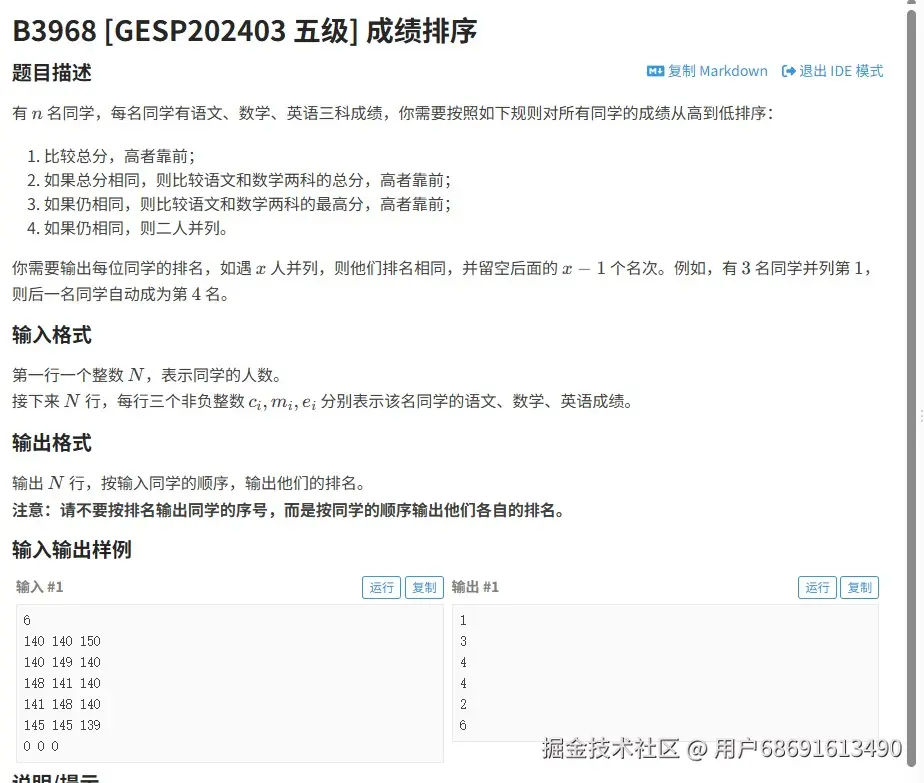Click the 输出 #1 label

click(475, 587)
